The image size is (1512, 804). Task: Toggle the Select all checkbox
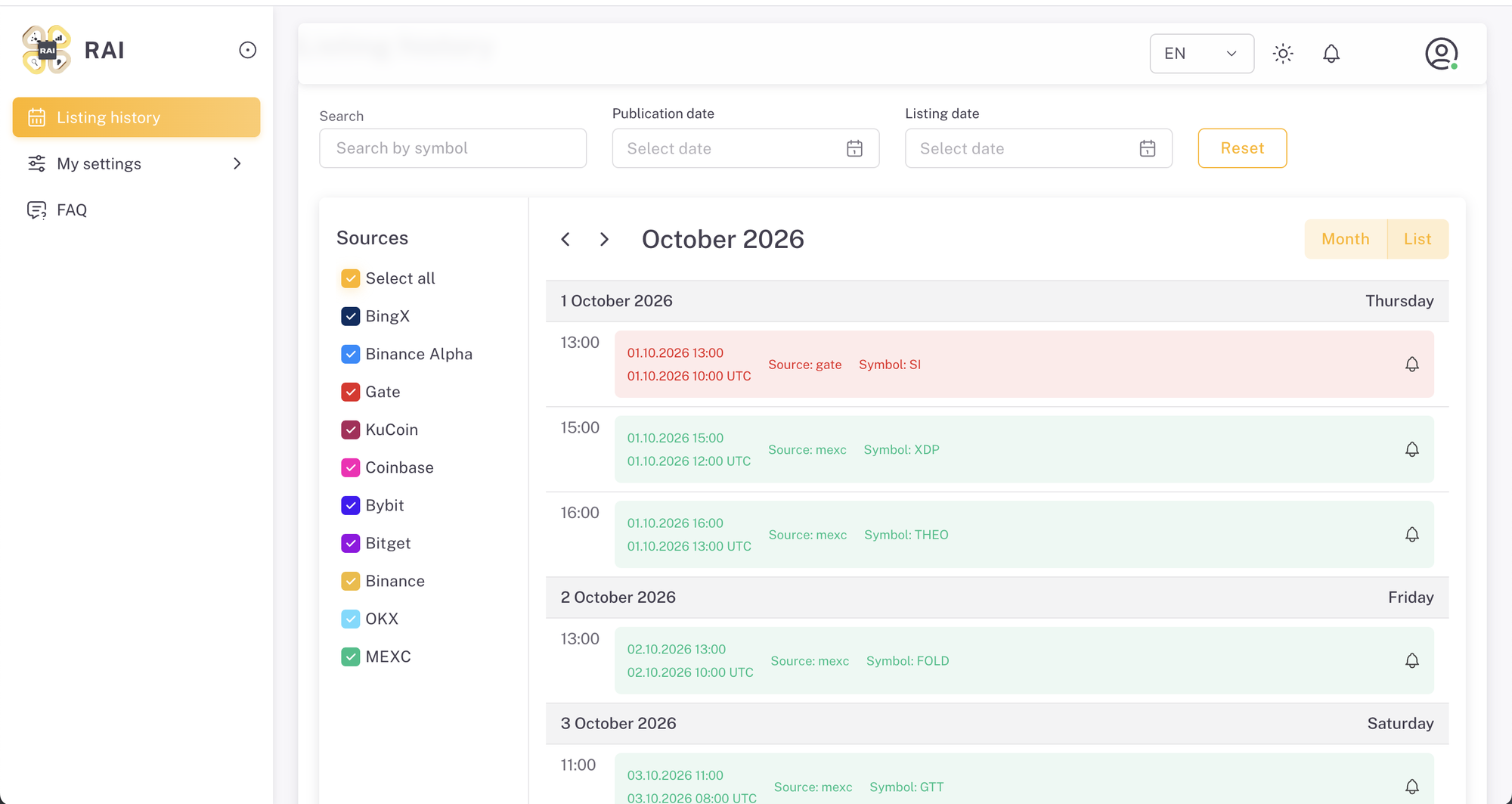coord(350,278)
